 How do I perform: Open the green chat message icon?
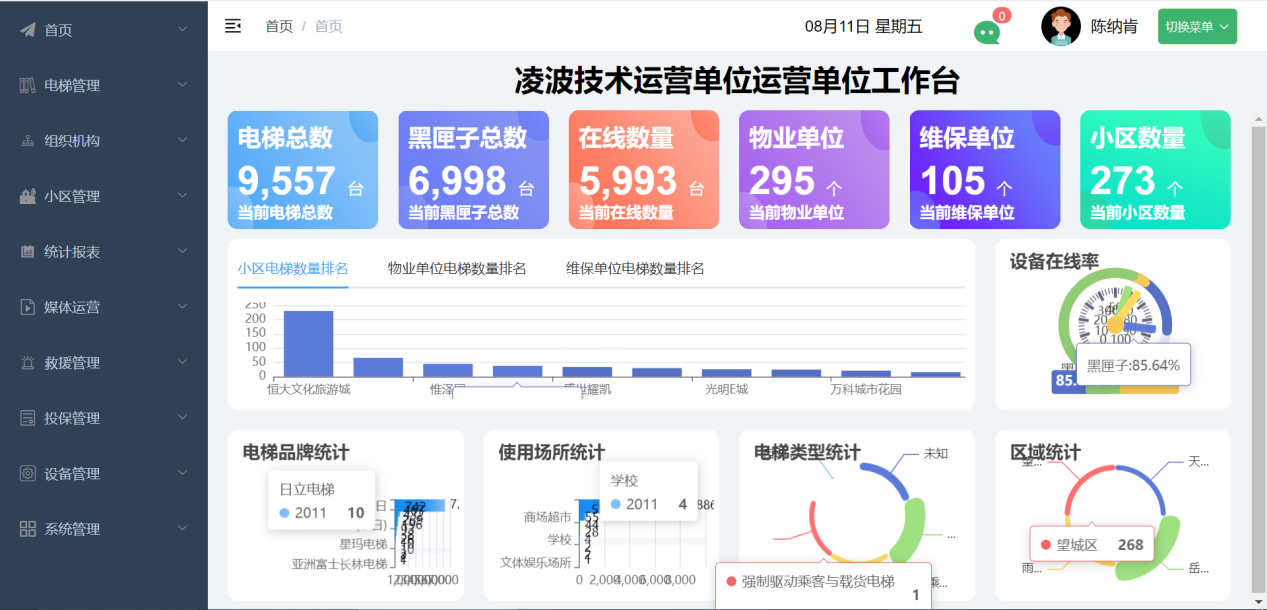pyautogui.click(x=987, y=32)
